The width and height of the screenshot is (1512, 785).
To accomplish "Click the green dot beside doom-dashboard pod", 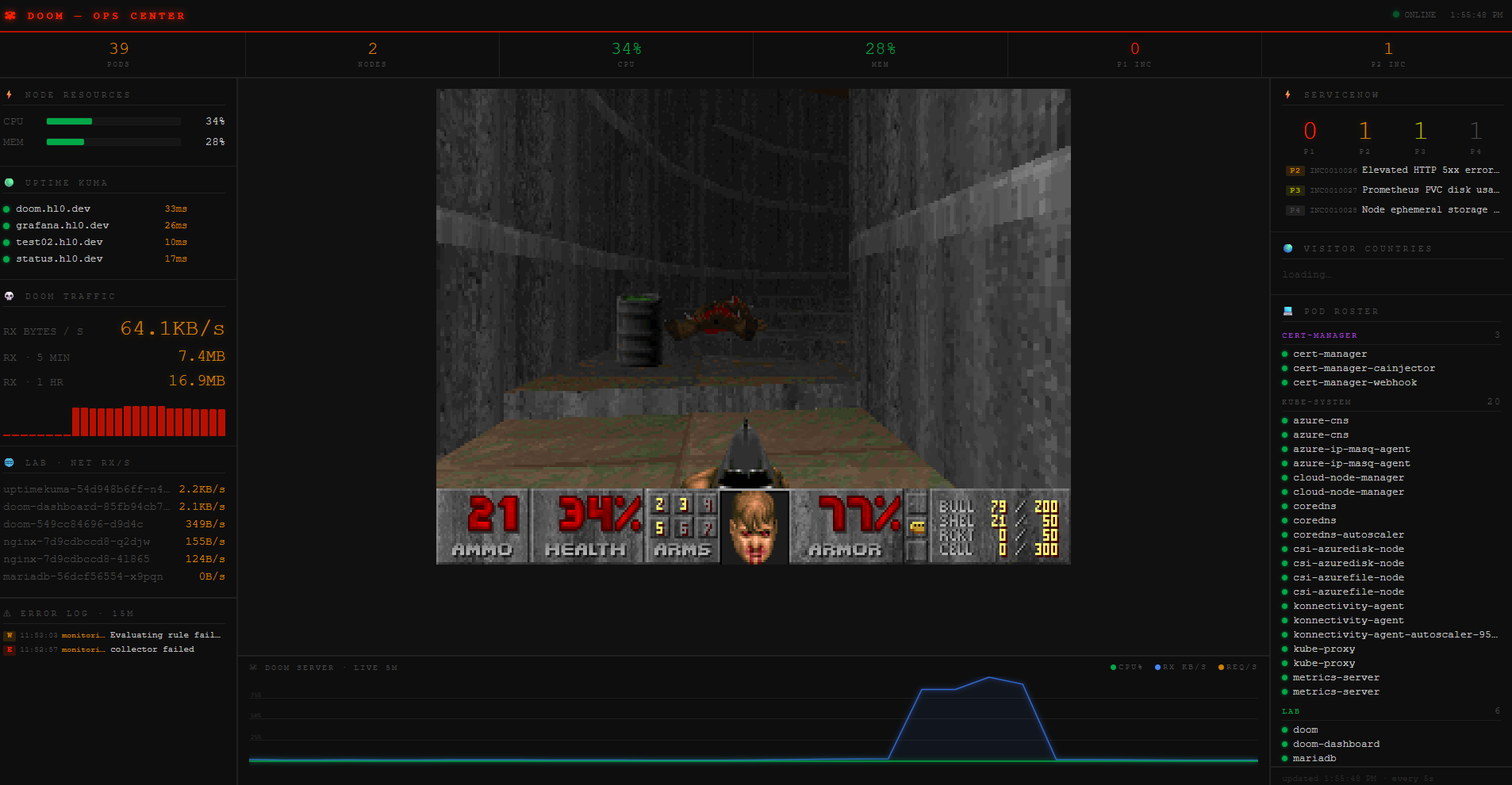I will [x=1284, y=745].
